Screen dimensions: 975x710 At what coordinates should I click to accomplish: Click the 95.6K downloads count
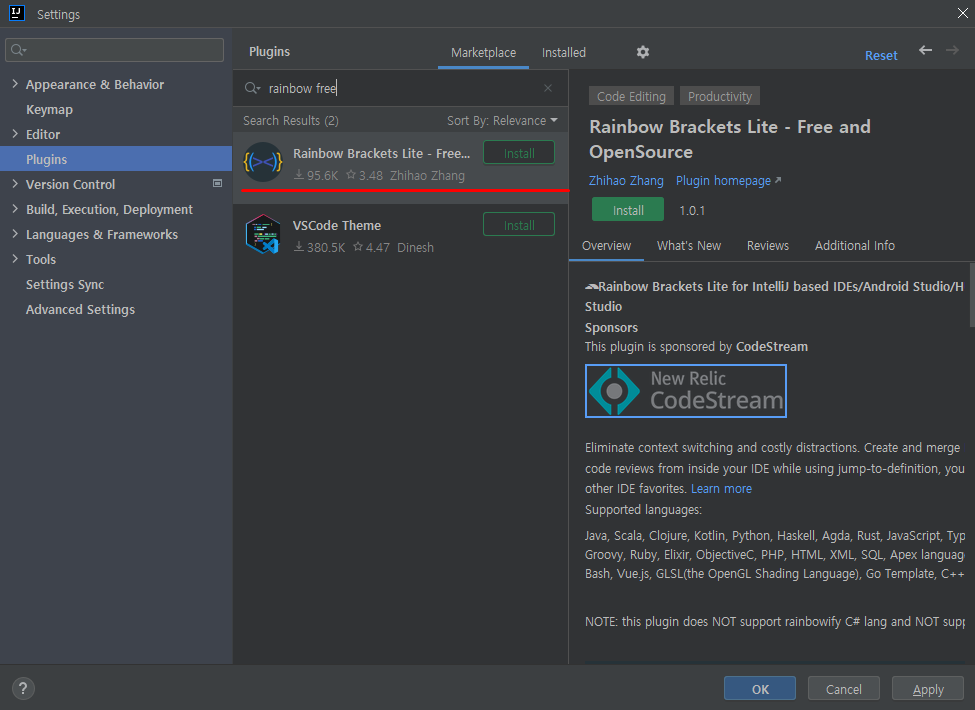316,176
